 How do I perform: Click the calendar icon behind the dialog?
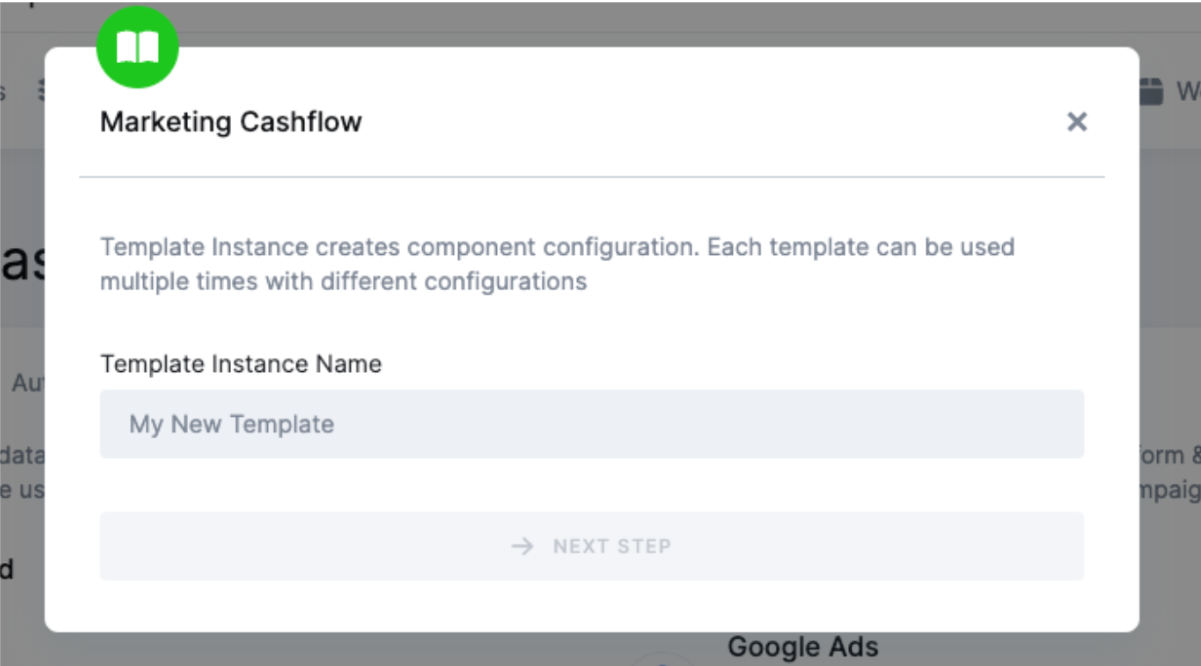coord(1152,91)
